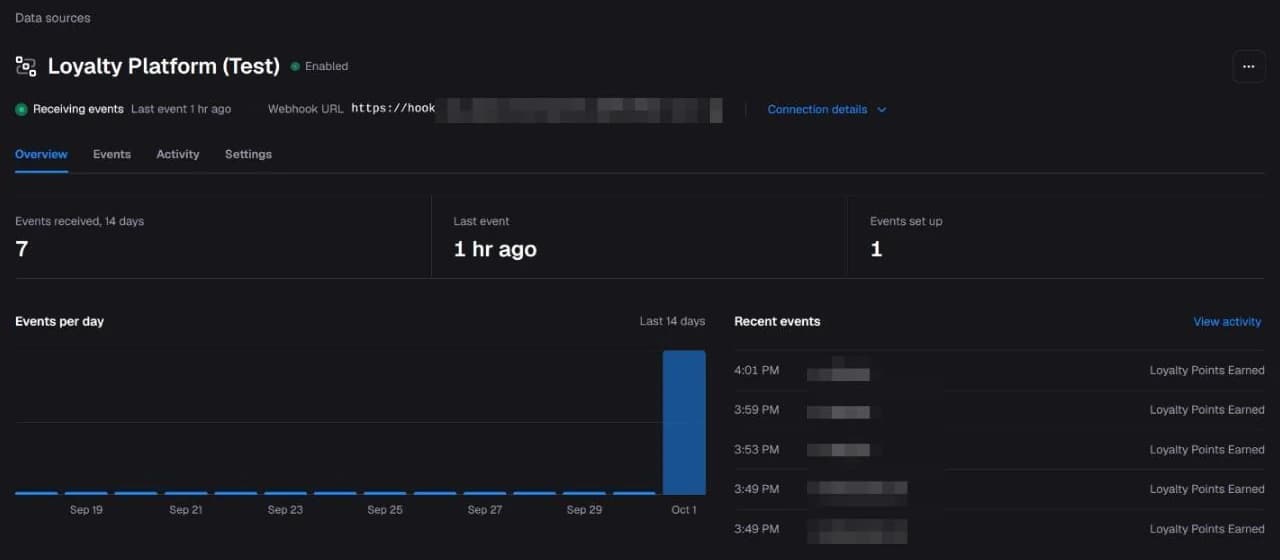The image size is (1280, 560).
Task: Open the Settings tab
Action: click(x=248, y=154)
